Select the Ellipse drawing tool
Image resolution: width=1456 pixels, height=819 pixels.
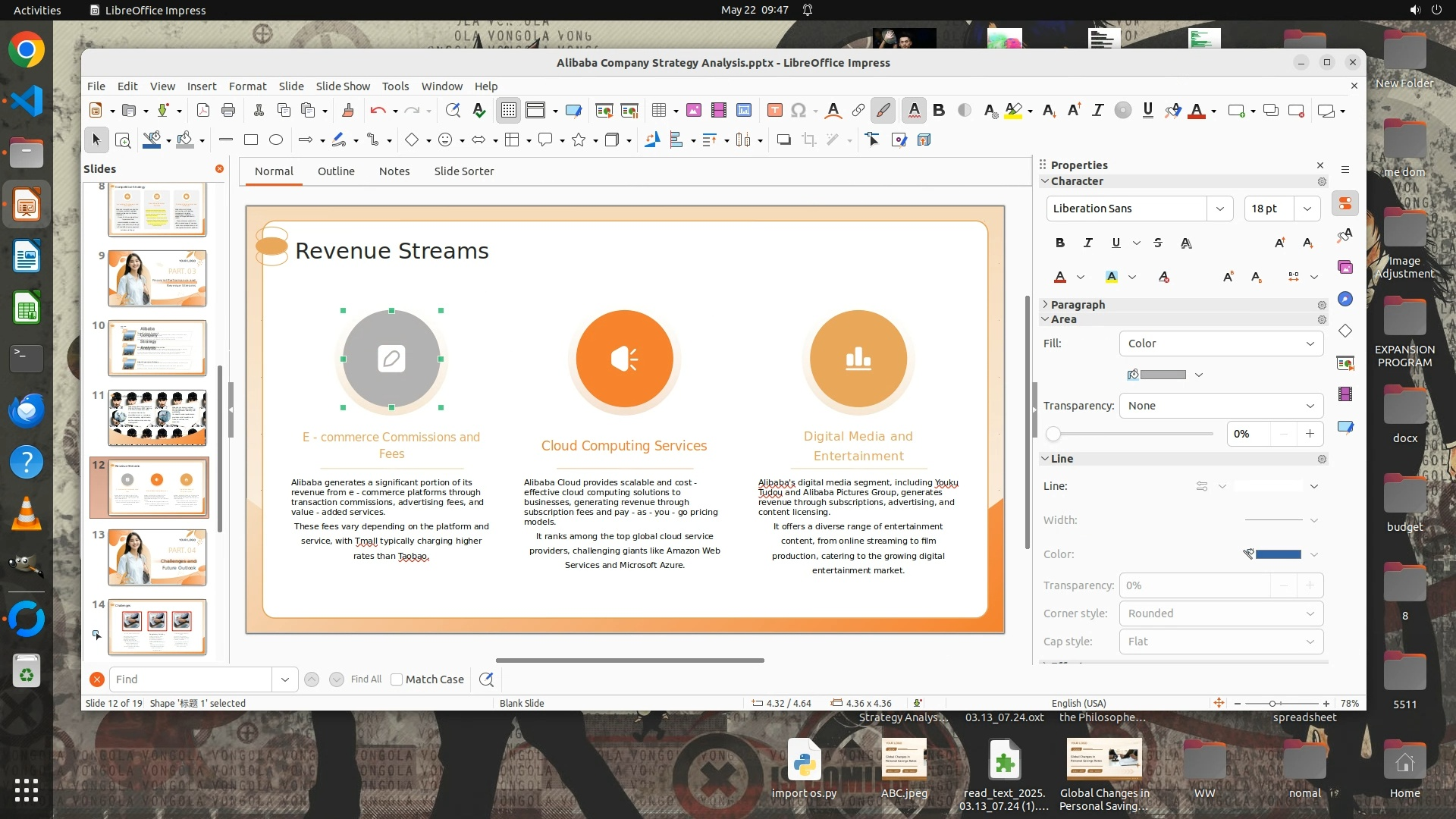(276, 140)
